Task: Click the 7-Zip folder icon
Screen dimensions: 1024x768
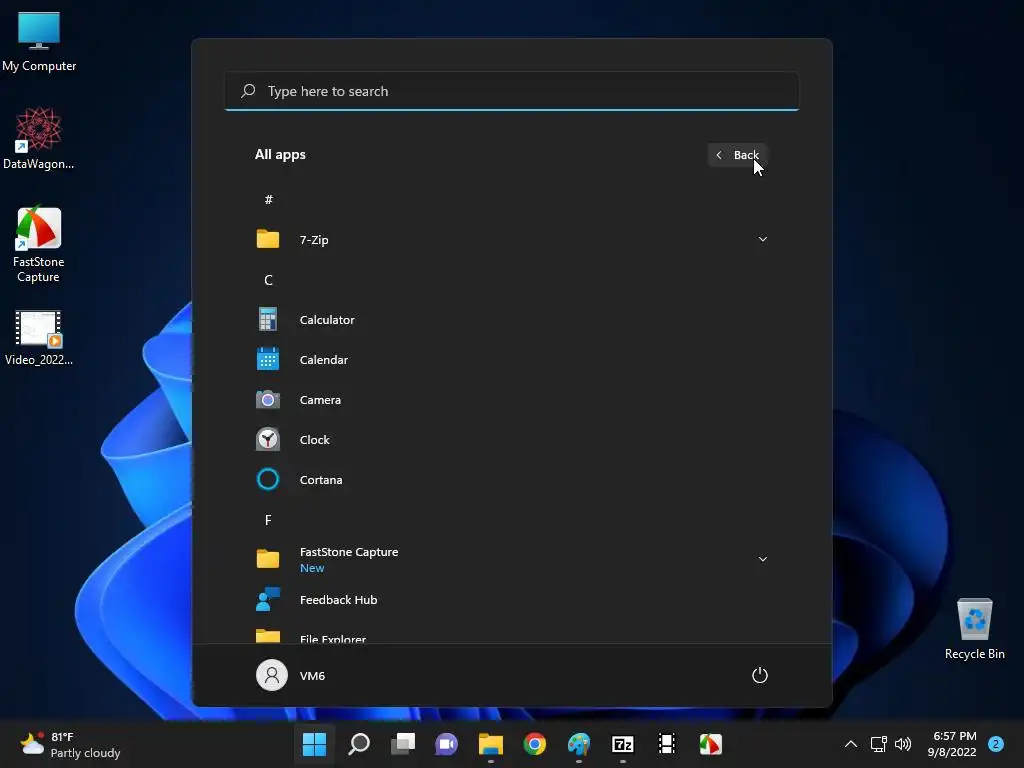Action: (x=268, y=240)
